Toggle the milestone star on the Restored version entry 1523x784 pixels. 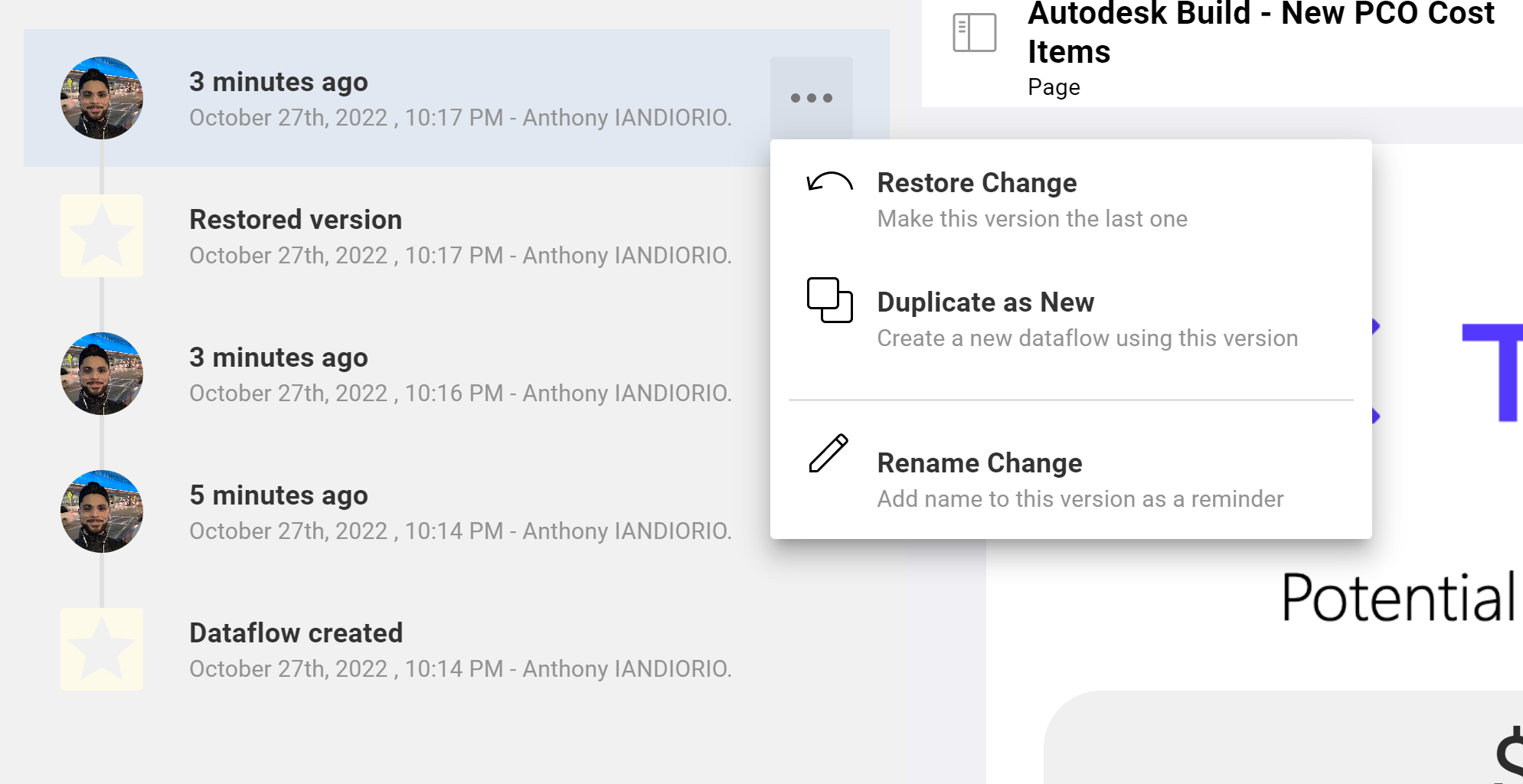pos(101,235)
